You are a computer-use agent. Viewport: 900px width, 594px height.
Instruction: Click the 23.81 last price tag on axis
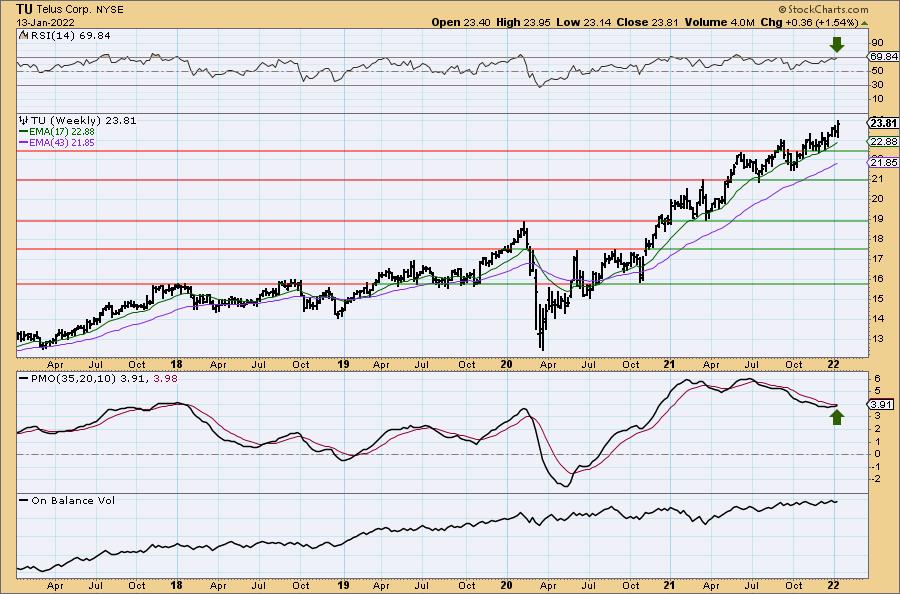[x=883, y=123]
